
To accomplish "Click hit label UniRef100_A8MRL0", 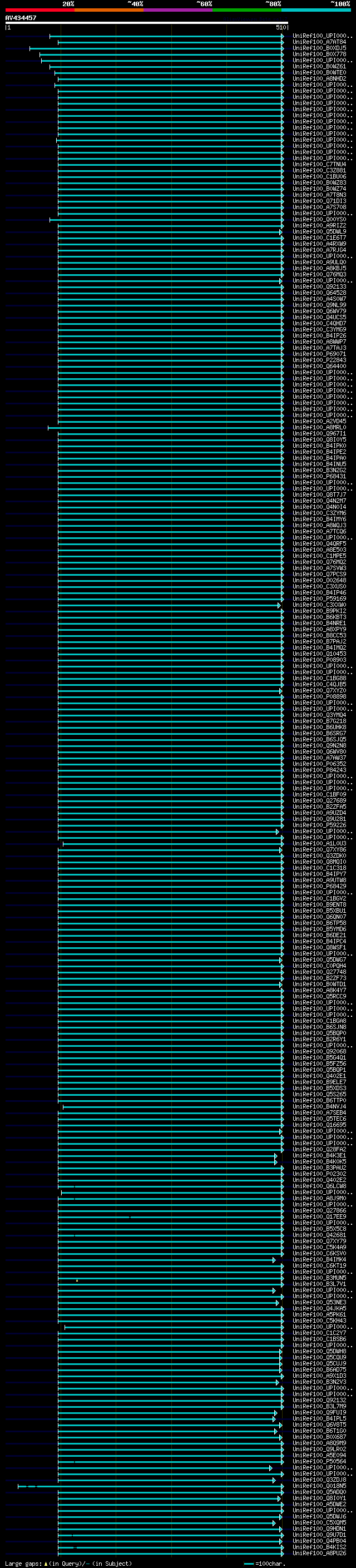I will tap(319, 427).
